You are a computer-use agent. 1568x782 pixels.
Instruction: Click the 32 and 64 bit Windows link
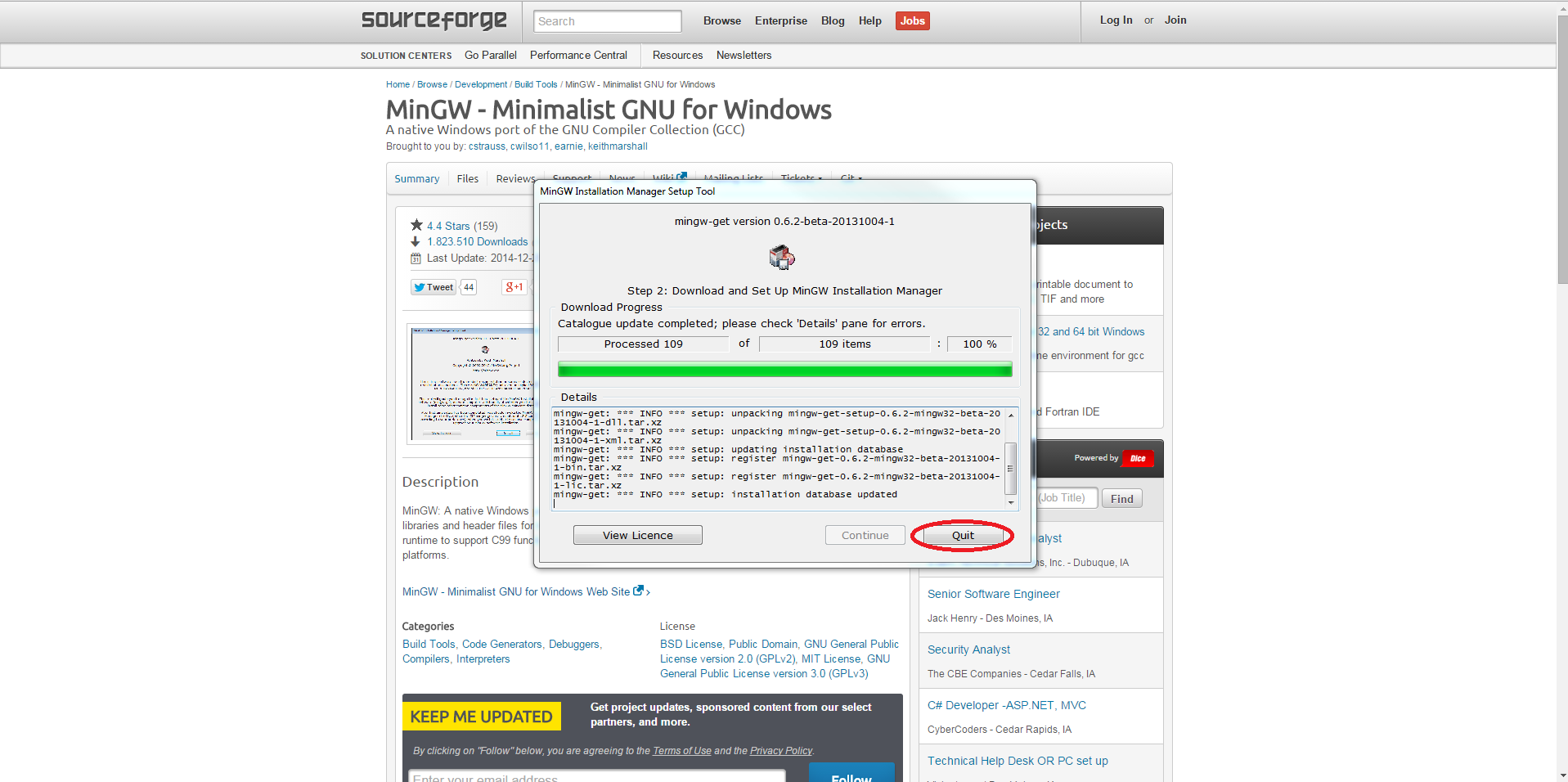[x=1091, y=331]
